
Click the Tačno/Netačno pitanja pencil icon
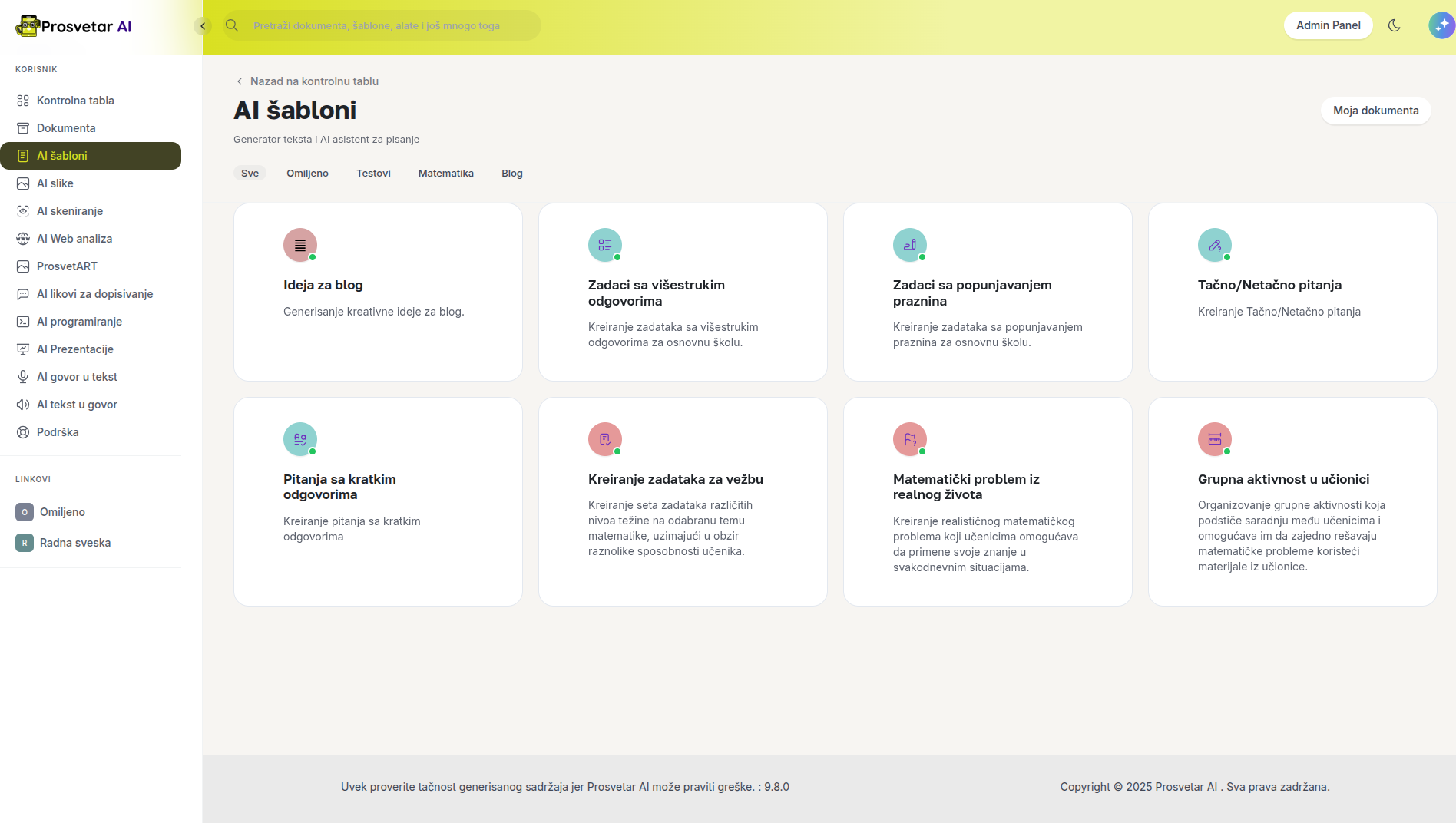(x=1214, y=245)
